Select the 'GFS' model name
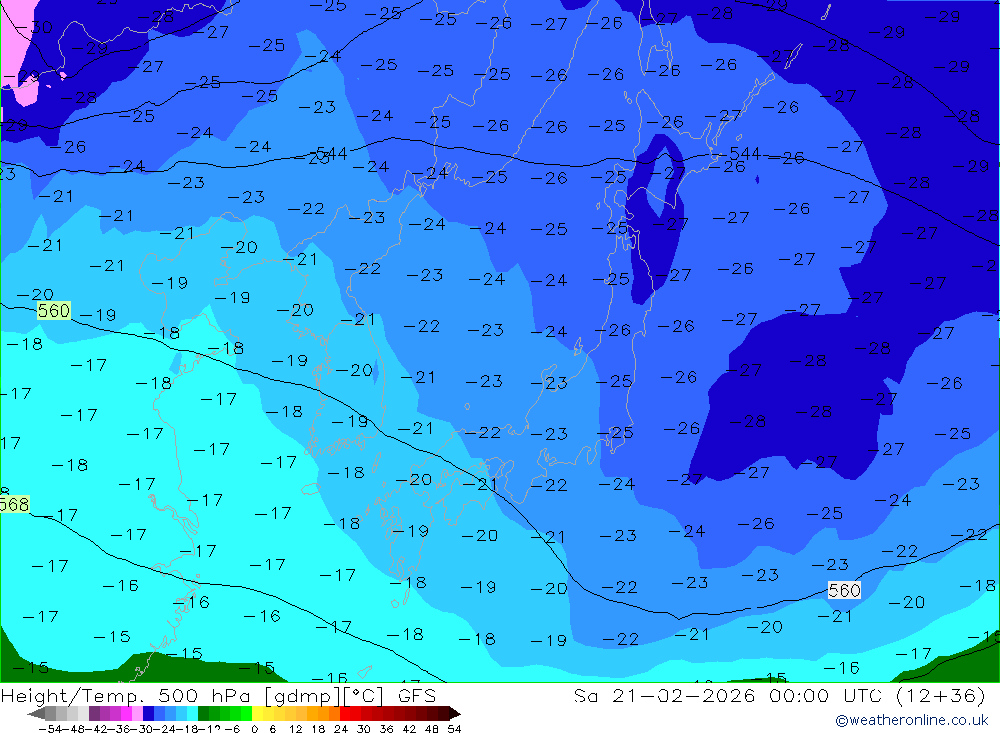This screenshot has height=733, width=1000. 417,695
